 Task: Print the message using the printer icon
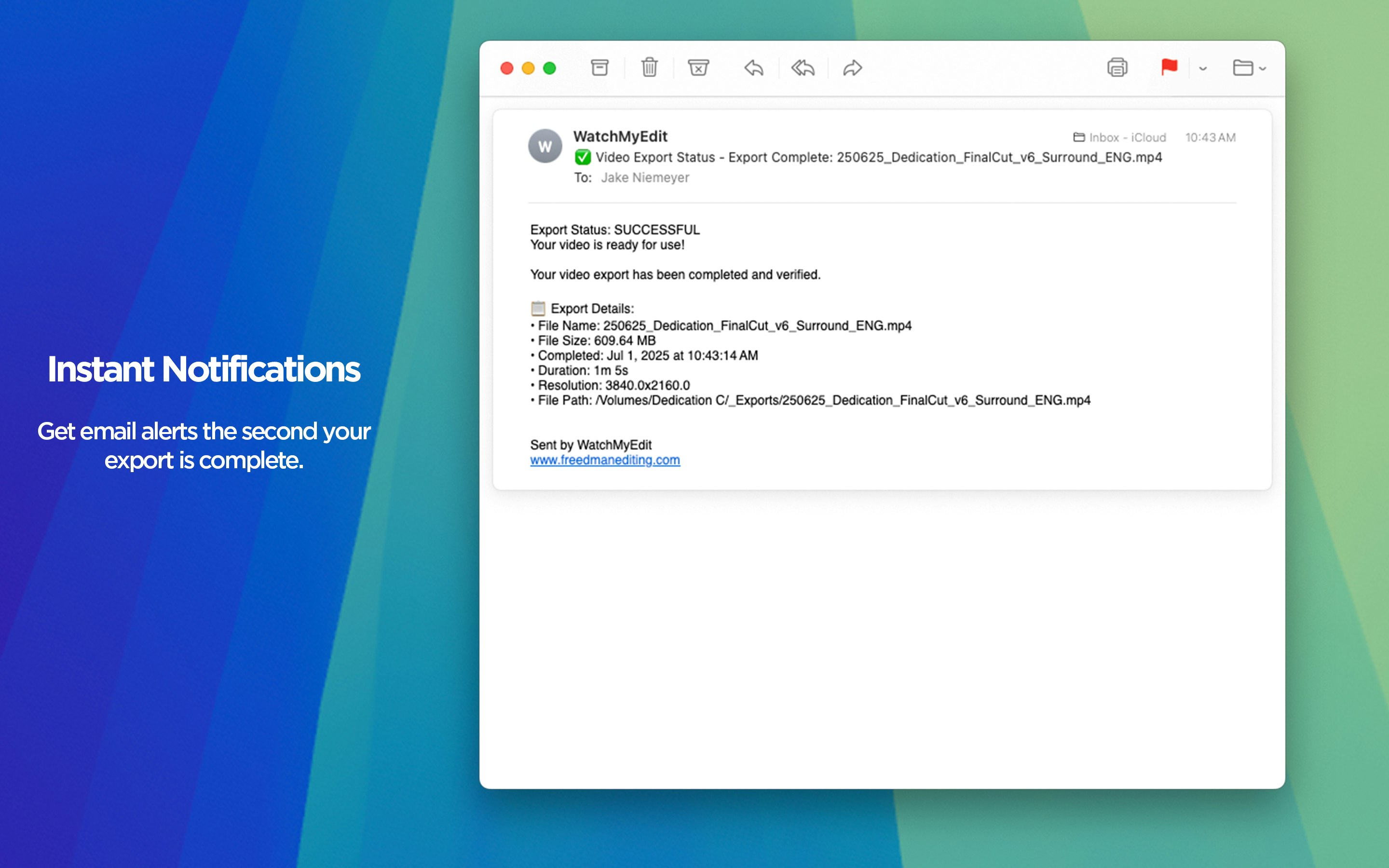click(1117, 68)
